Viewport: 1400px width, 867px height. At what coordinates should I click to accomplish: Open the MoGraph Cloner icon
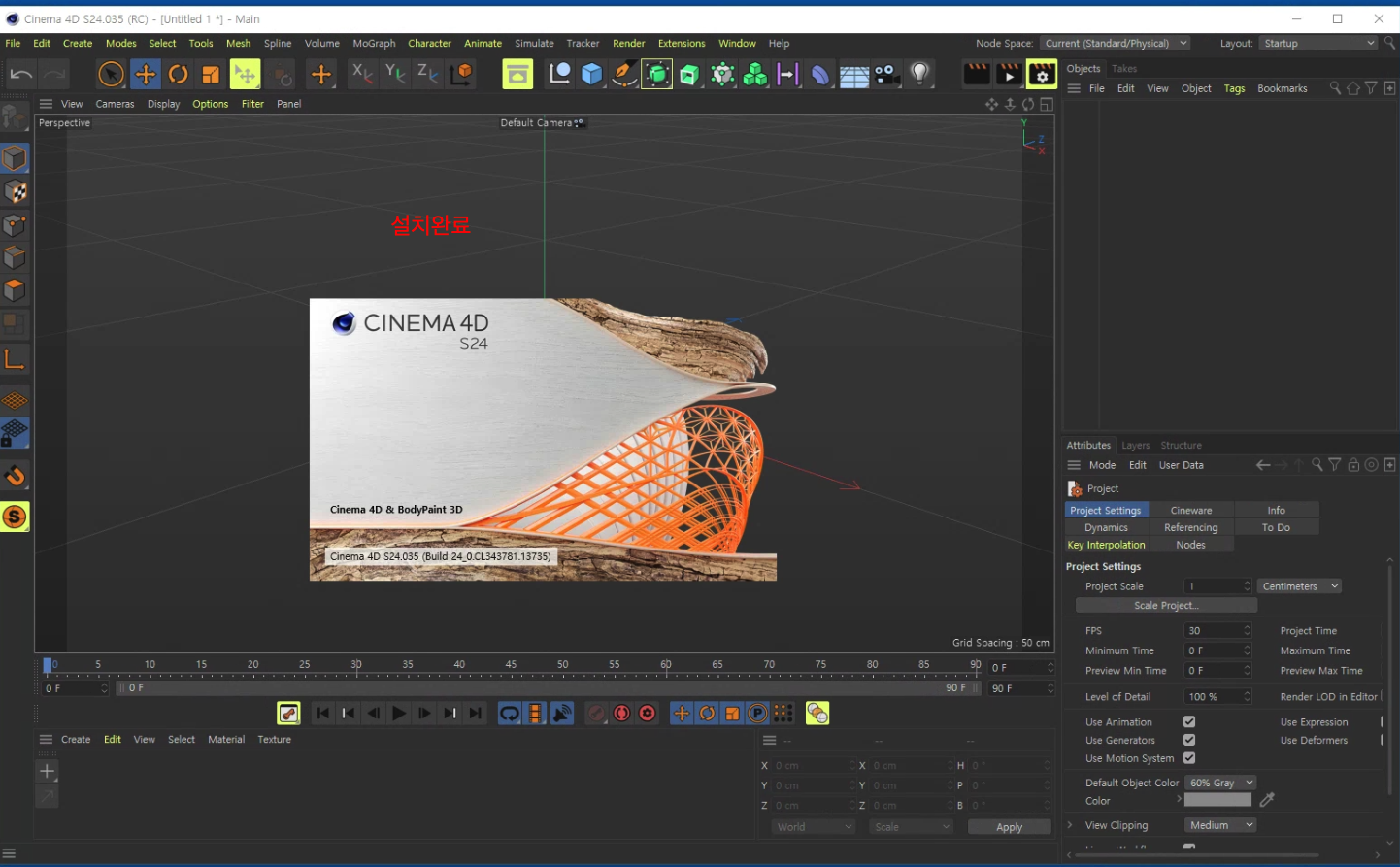[754, 74]
